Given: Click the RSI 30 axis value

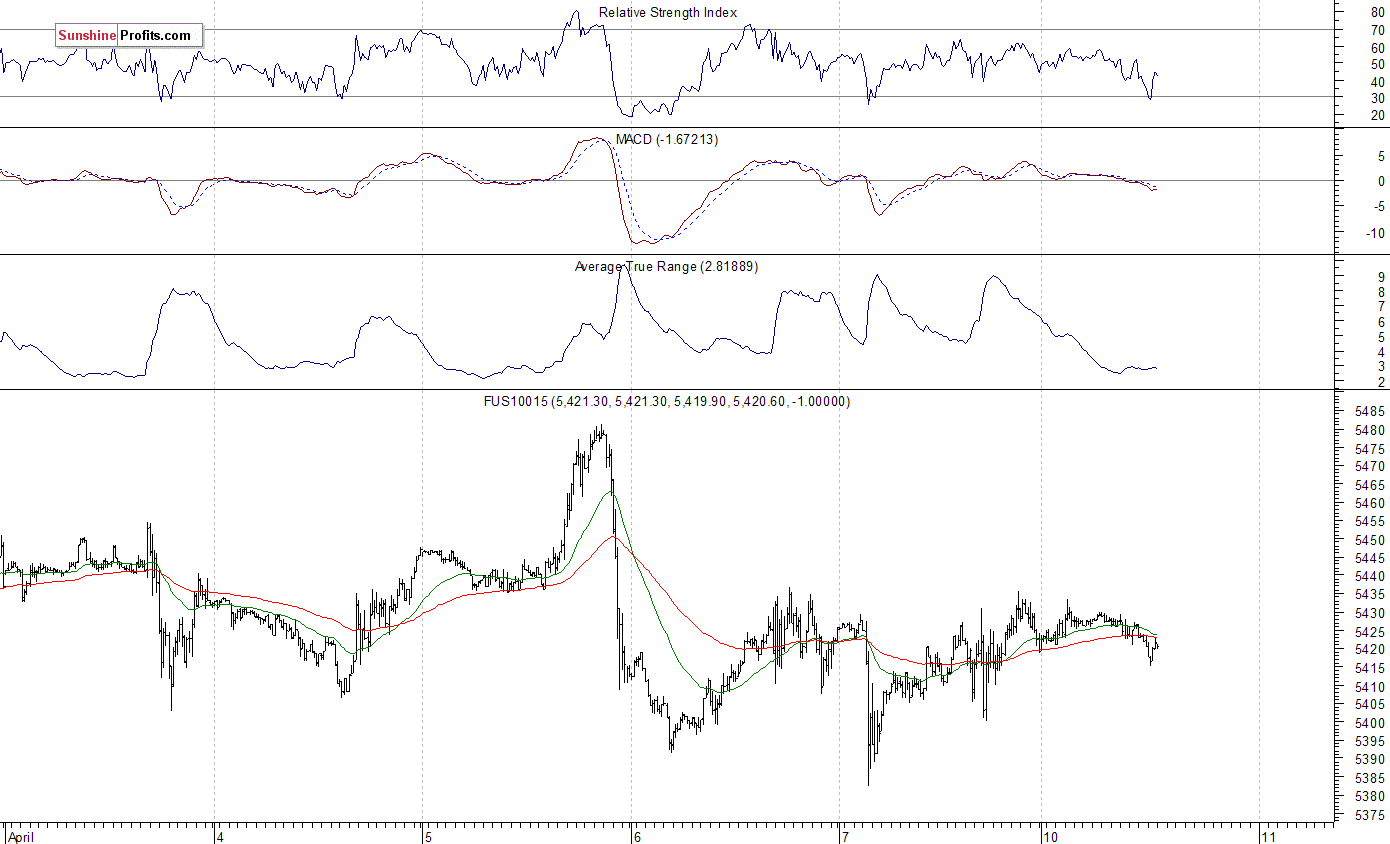Looking at the screenshot, I should coord(1377,98).
